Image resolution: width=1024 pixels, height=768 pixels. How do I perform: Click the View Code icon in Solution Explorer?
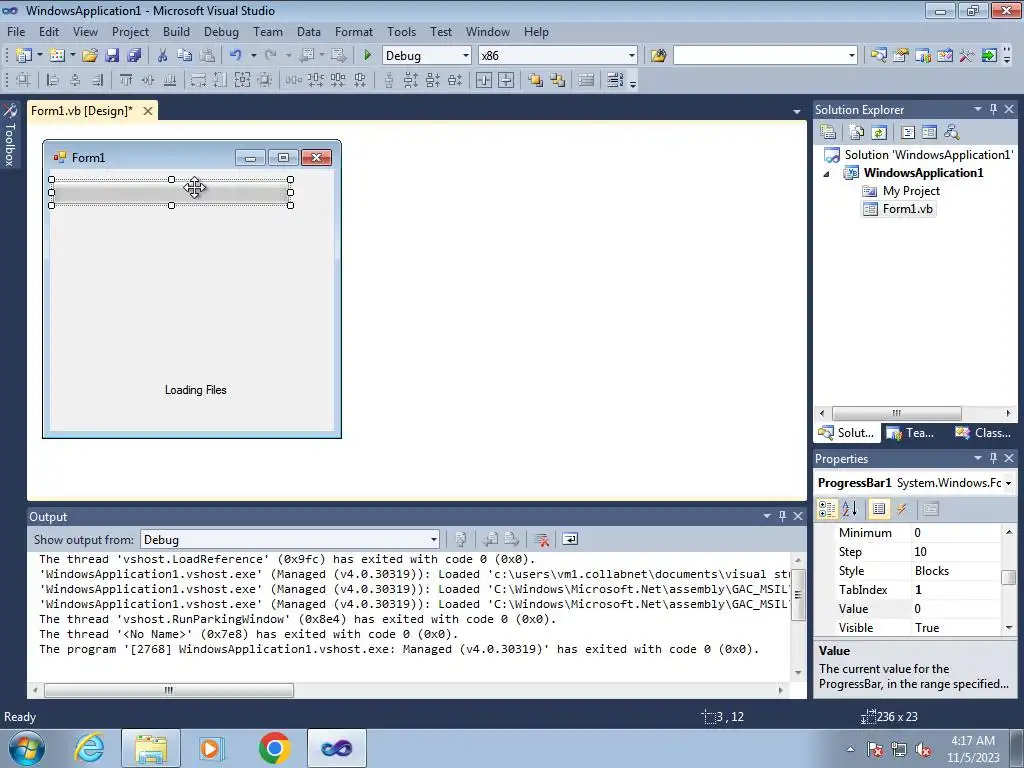click(908, 133)
